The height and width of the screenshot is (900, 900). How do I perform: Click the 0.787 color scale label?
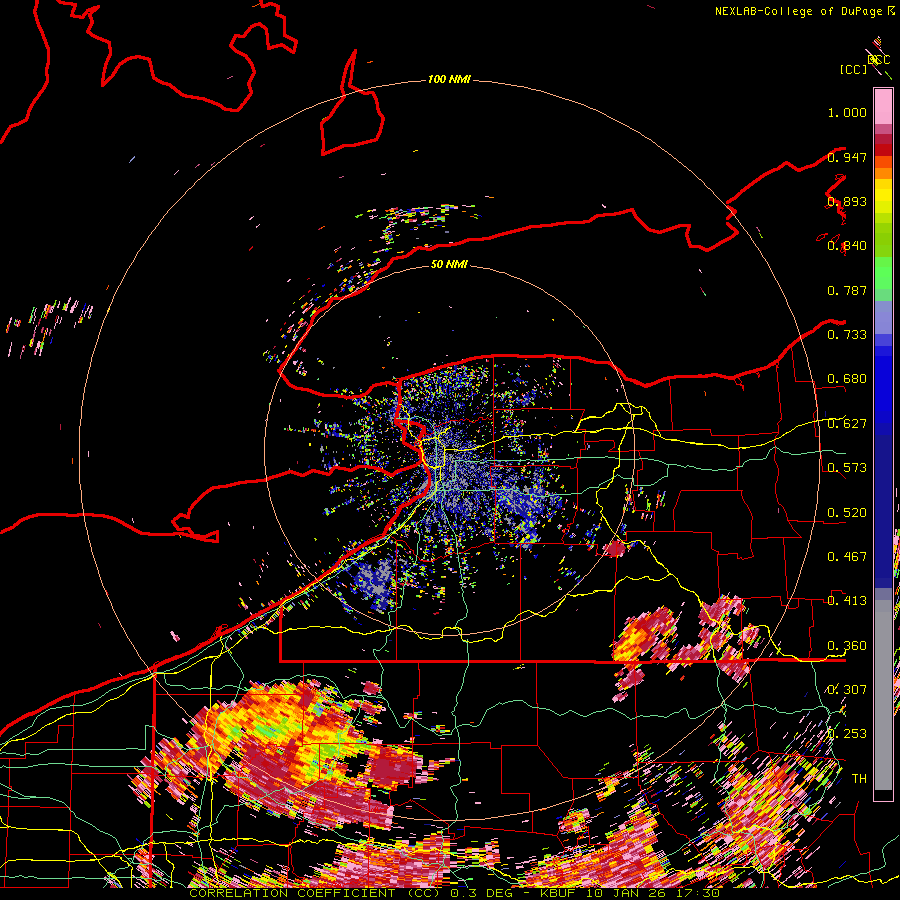click(x=847, y=290)
